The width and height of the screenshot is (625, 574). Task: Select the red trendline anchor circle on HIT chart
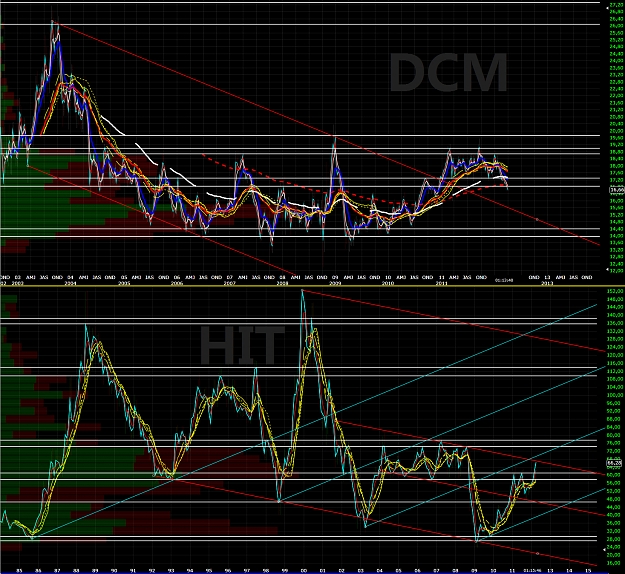point(538,553)
